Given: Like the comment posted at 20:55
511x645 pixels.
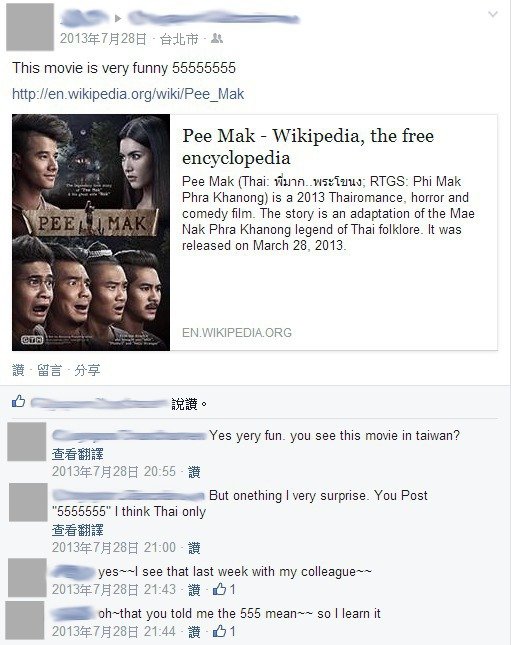Looking at the screenshot, I should coord(194,472).
